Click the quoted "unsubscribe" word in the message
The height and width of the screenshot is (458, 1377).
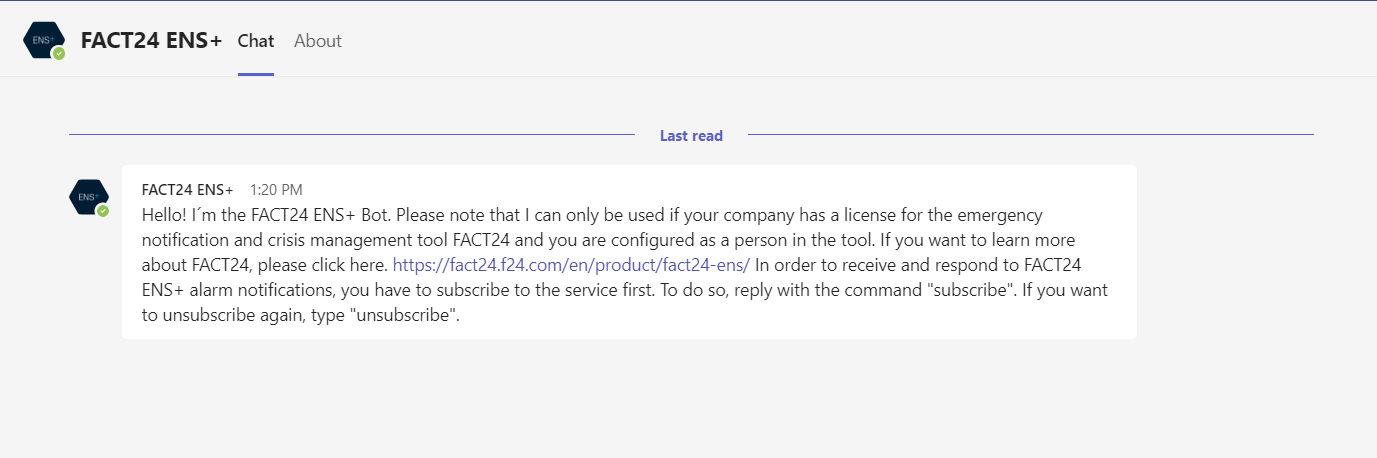coord(404,316)
